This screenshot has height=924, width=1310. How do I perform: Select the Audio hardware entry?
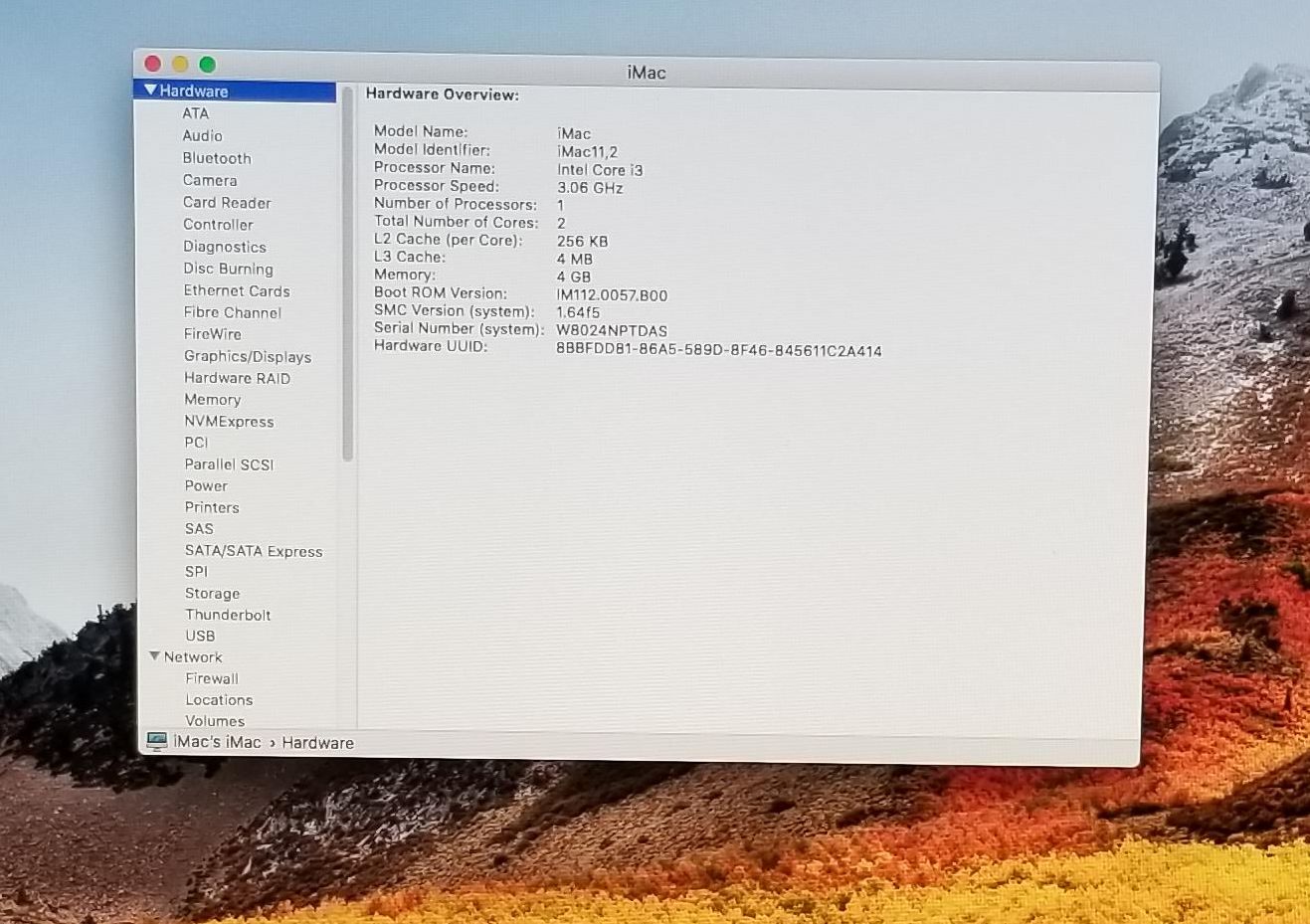tap(202, 135)
